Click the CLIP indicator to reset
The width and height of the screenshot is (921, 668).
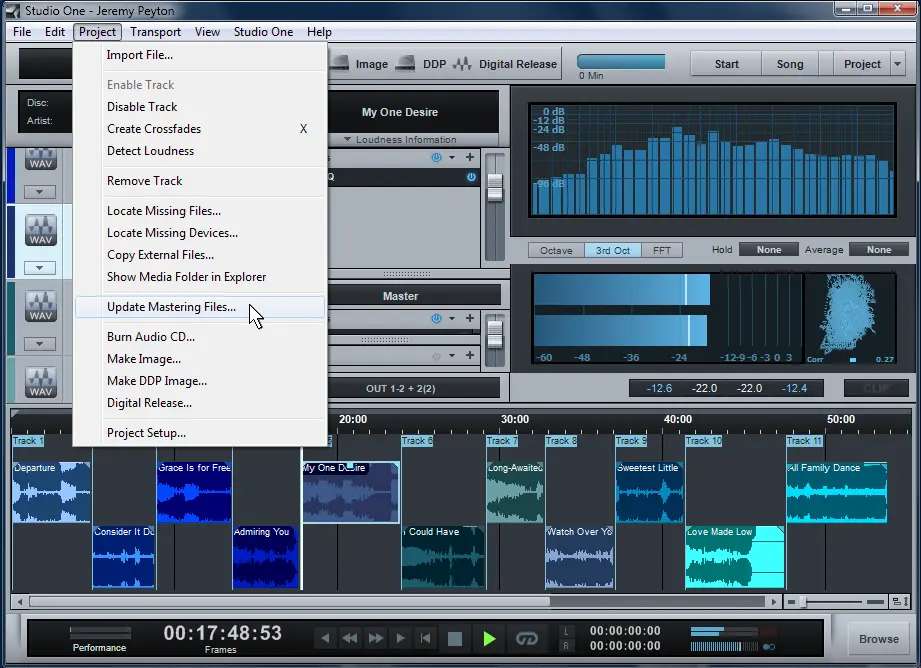(x=876, y=388)
